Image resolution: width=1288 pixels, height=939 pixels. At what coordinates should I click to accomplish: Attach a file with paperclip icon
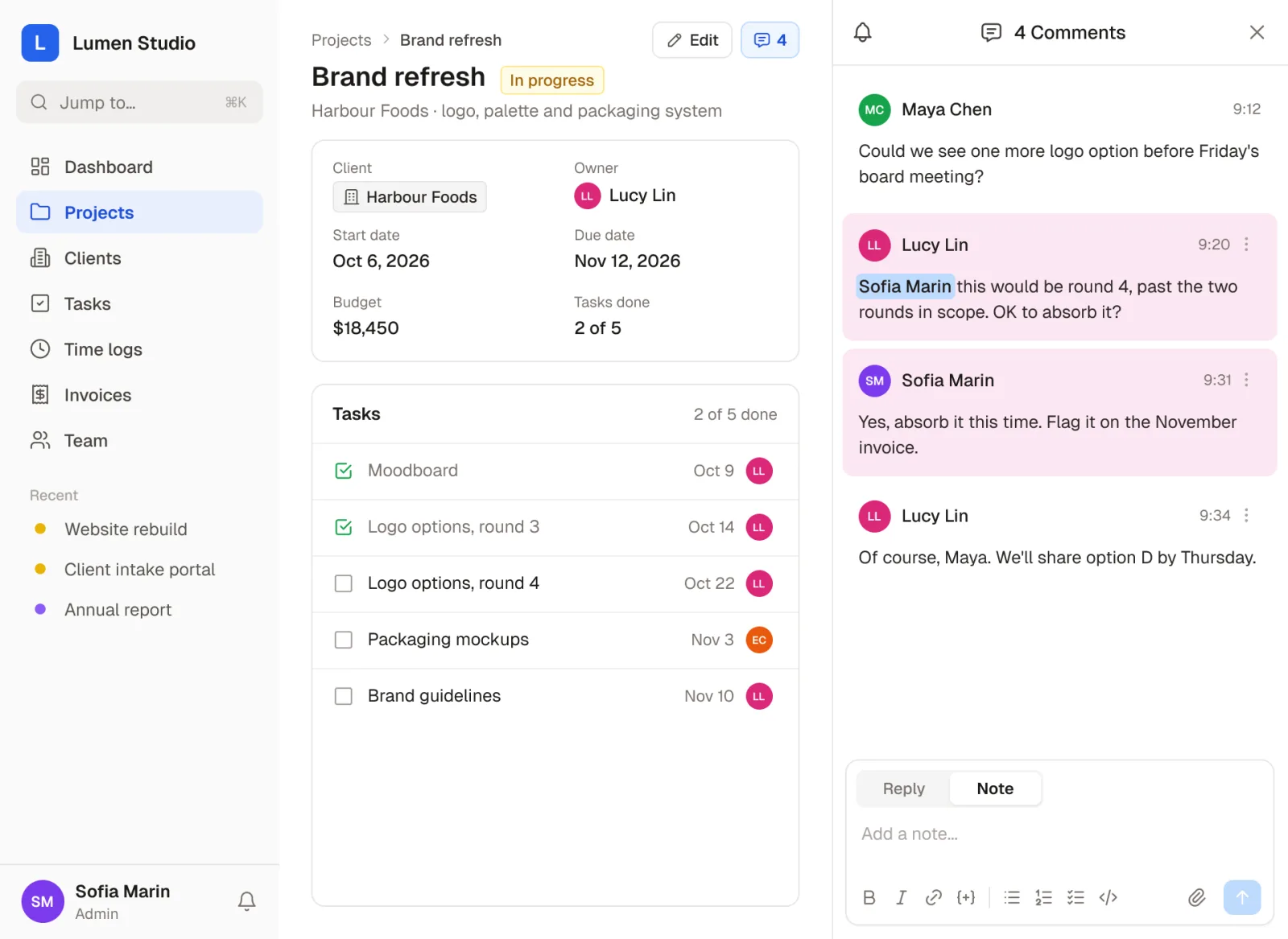click(1196, 897)
